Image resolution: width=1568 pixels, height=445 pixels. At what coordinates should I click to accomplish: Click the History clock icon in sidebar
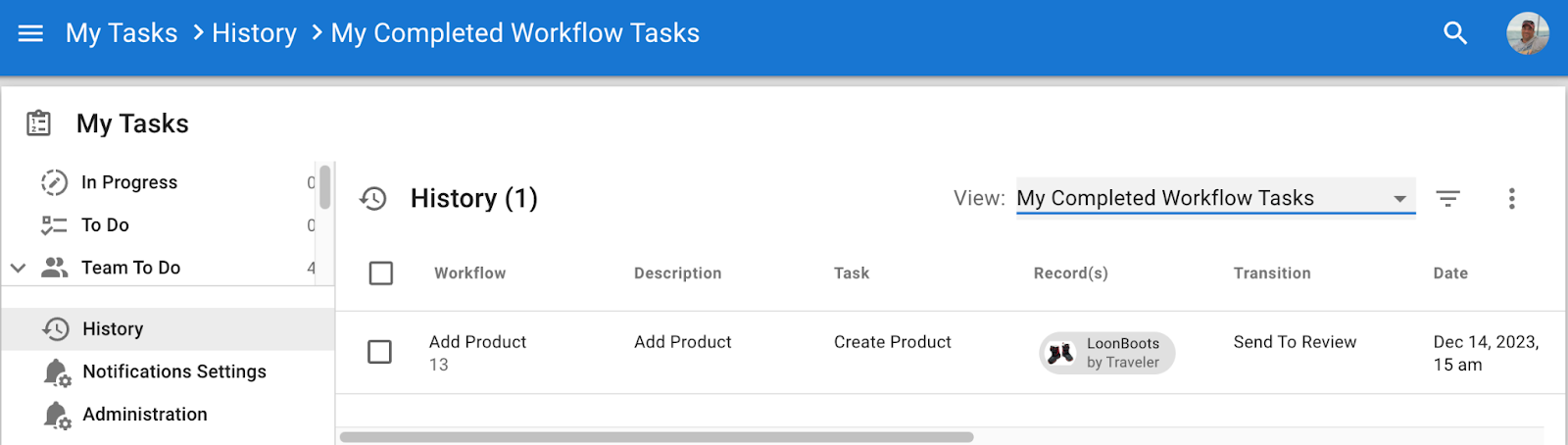point(56,329)
